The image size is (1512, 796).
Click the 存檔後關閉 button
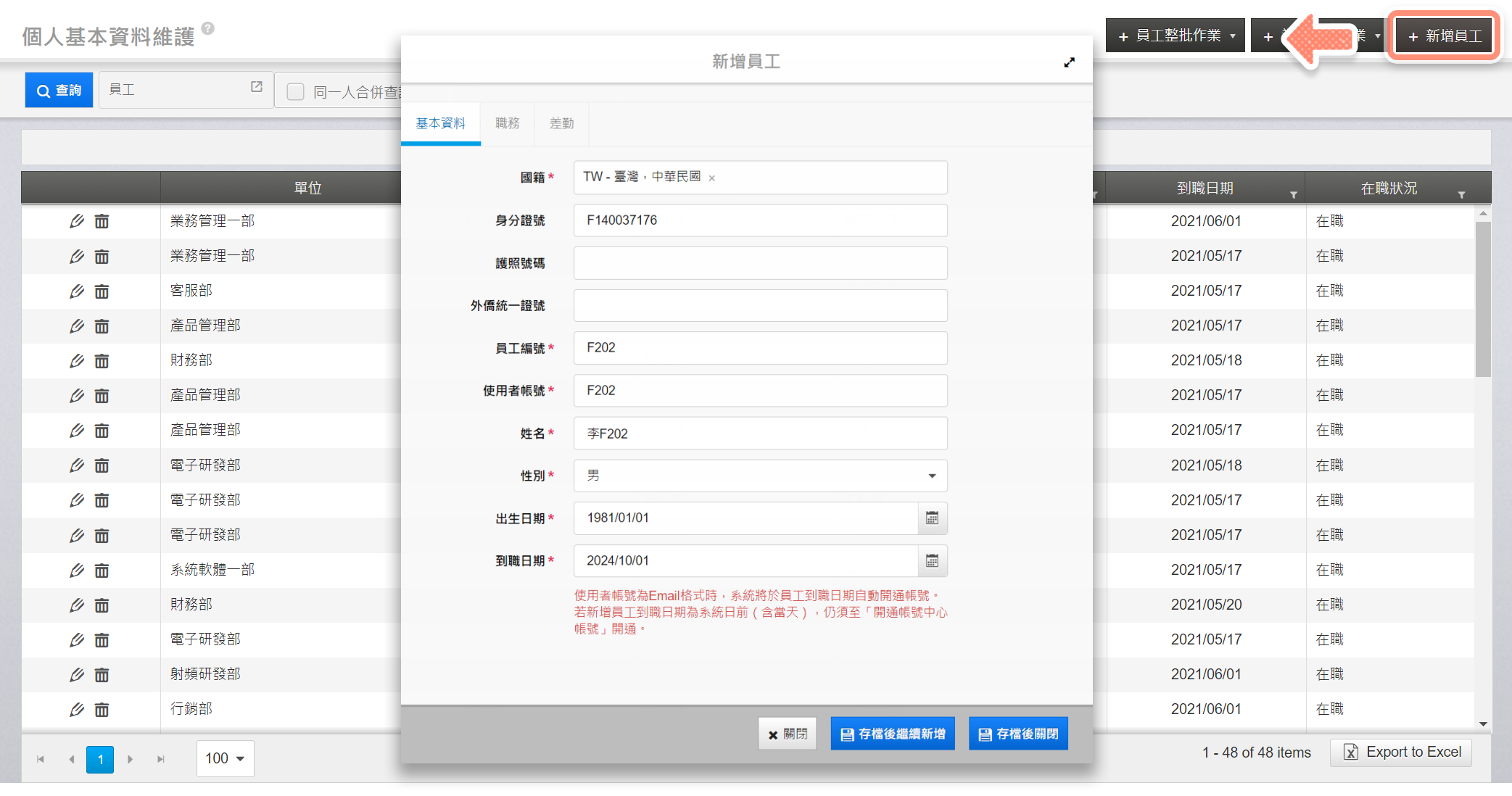click(1017, 734)
